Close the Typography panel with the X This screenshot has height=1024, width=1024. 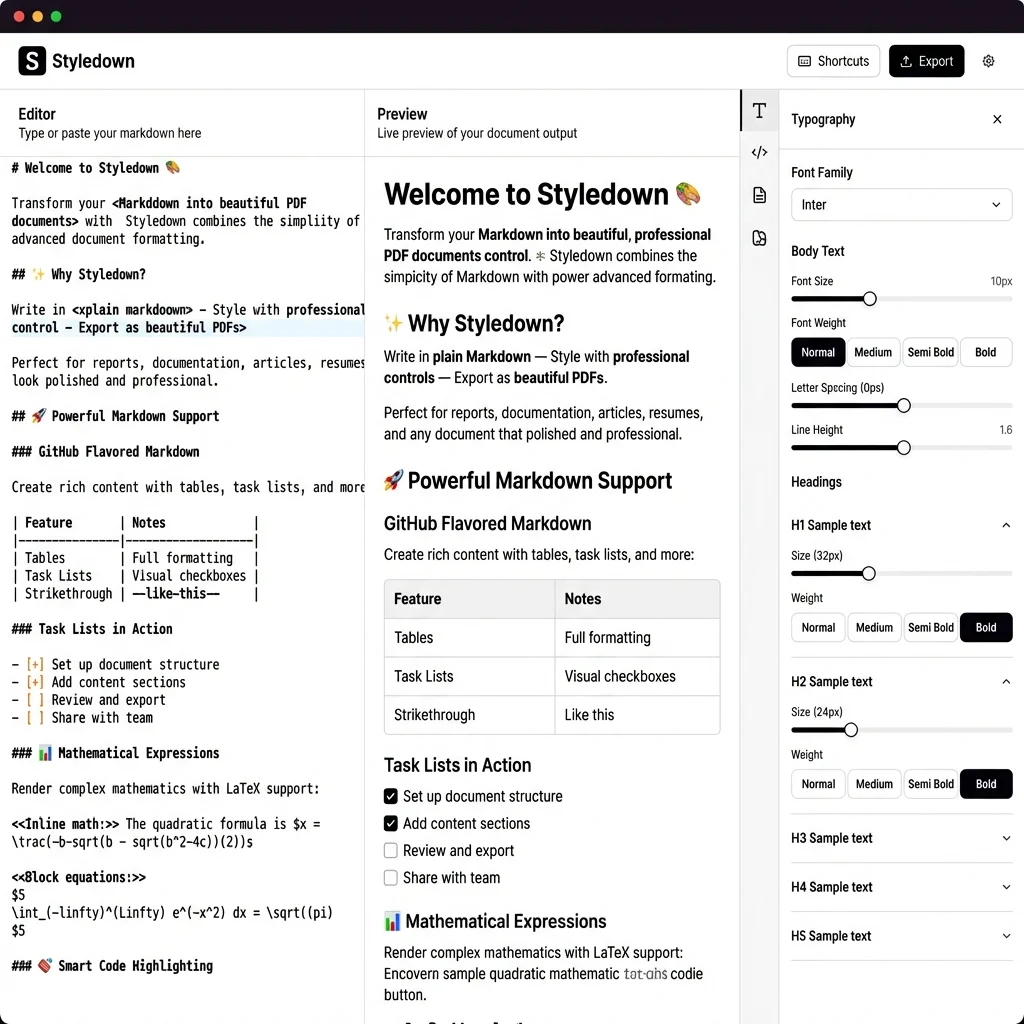(997, 119)
